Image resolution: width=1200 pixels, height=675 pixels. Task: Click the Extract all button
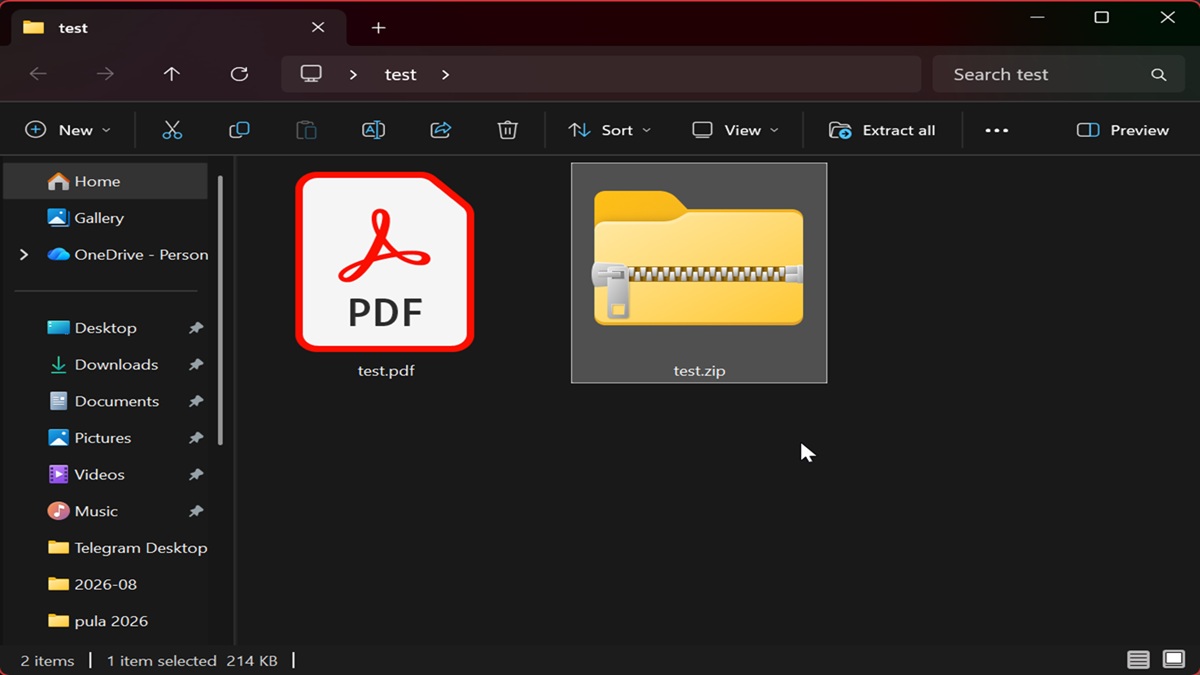click(882, 130)
